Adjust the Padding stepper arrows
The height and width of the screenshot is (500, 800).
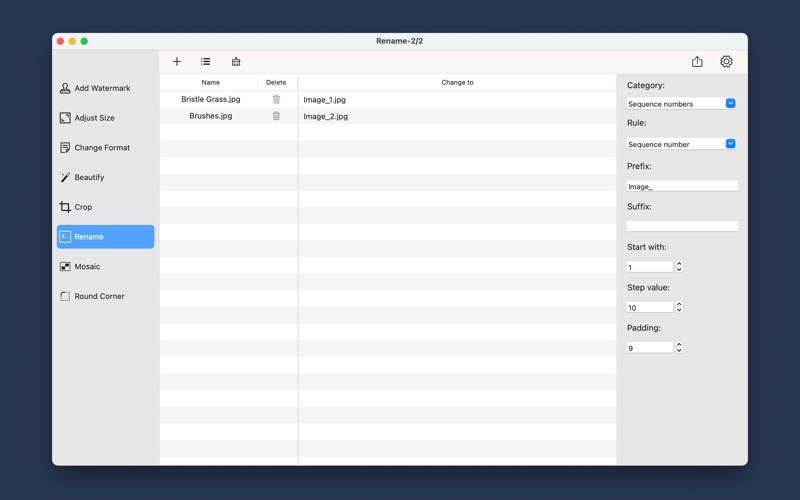(679, 348)
